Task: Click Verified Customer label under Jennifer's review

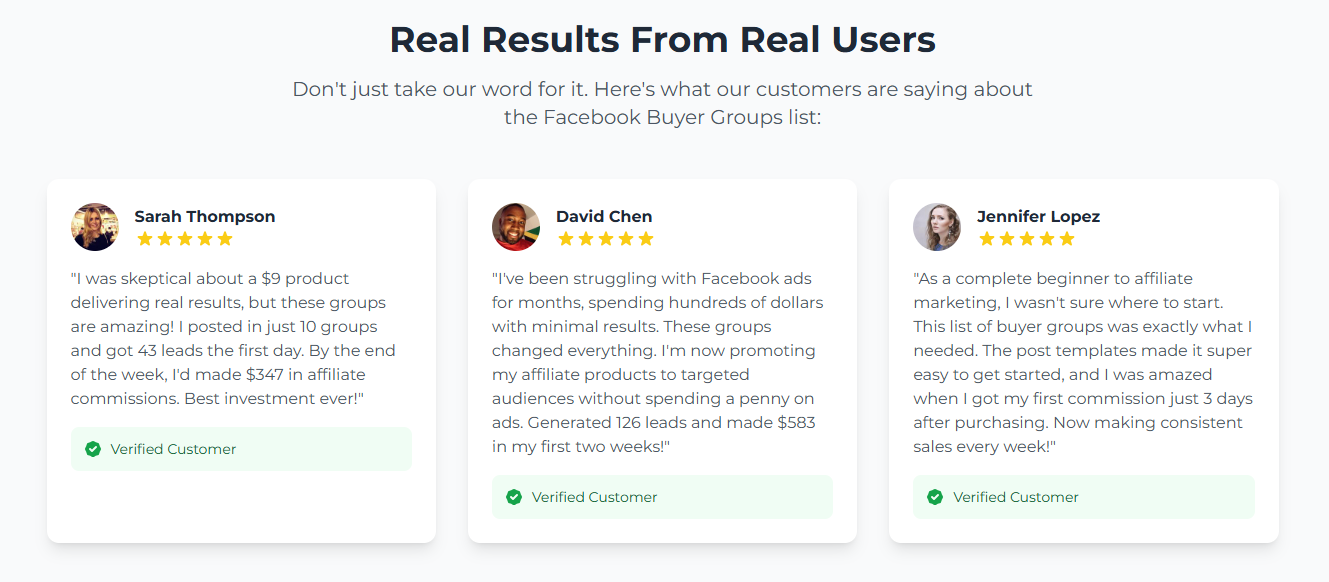Action: pos(1015,497)
